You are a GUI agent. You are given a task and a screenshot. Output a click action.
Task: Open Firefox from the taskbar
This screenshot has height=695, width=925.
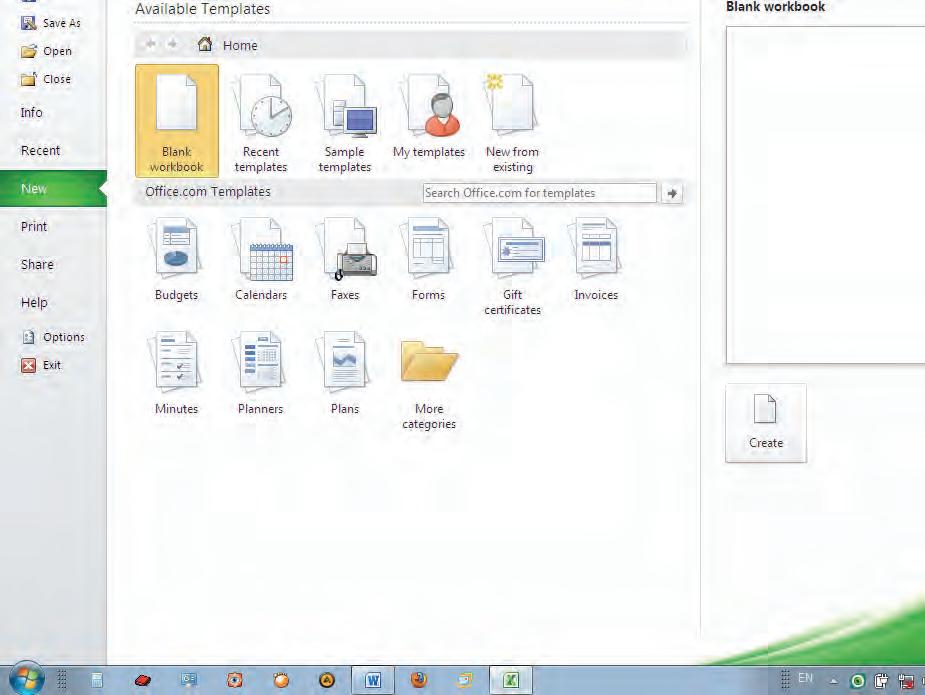(419, 681)
